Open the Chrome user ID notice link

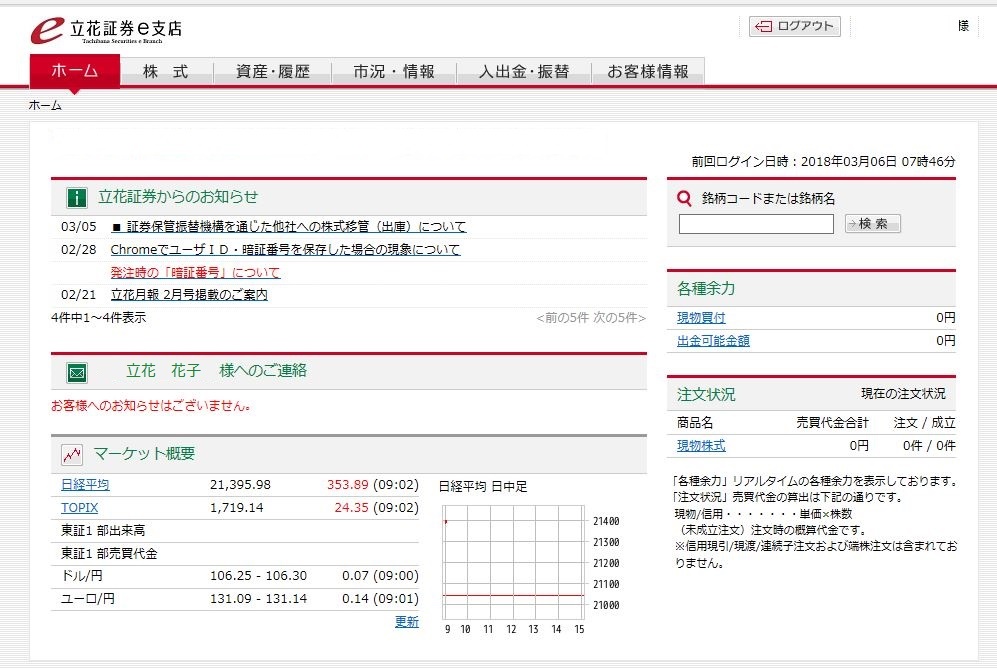point(285,249)
